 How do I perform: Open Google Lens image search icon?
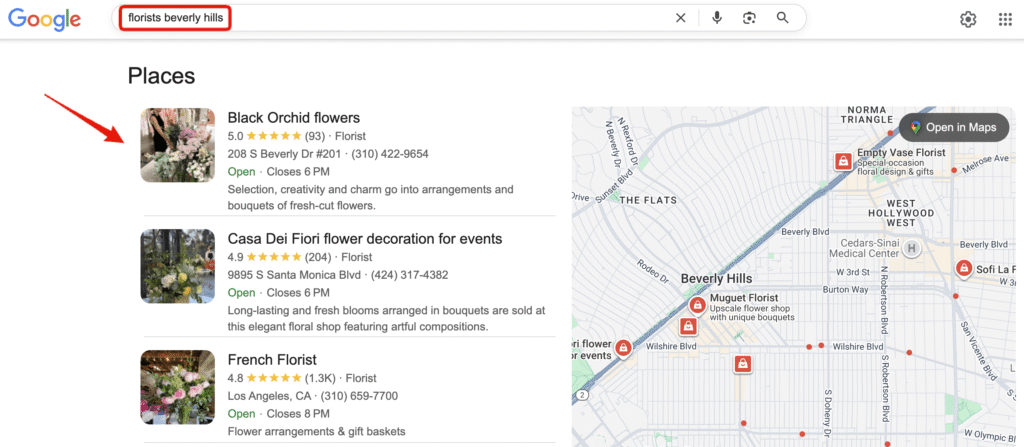[749, 18]
